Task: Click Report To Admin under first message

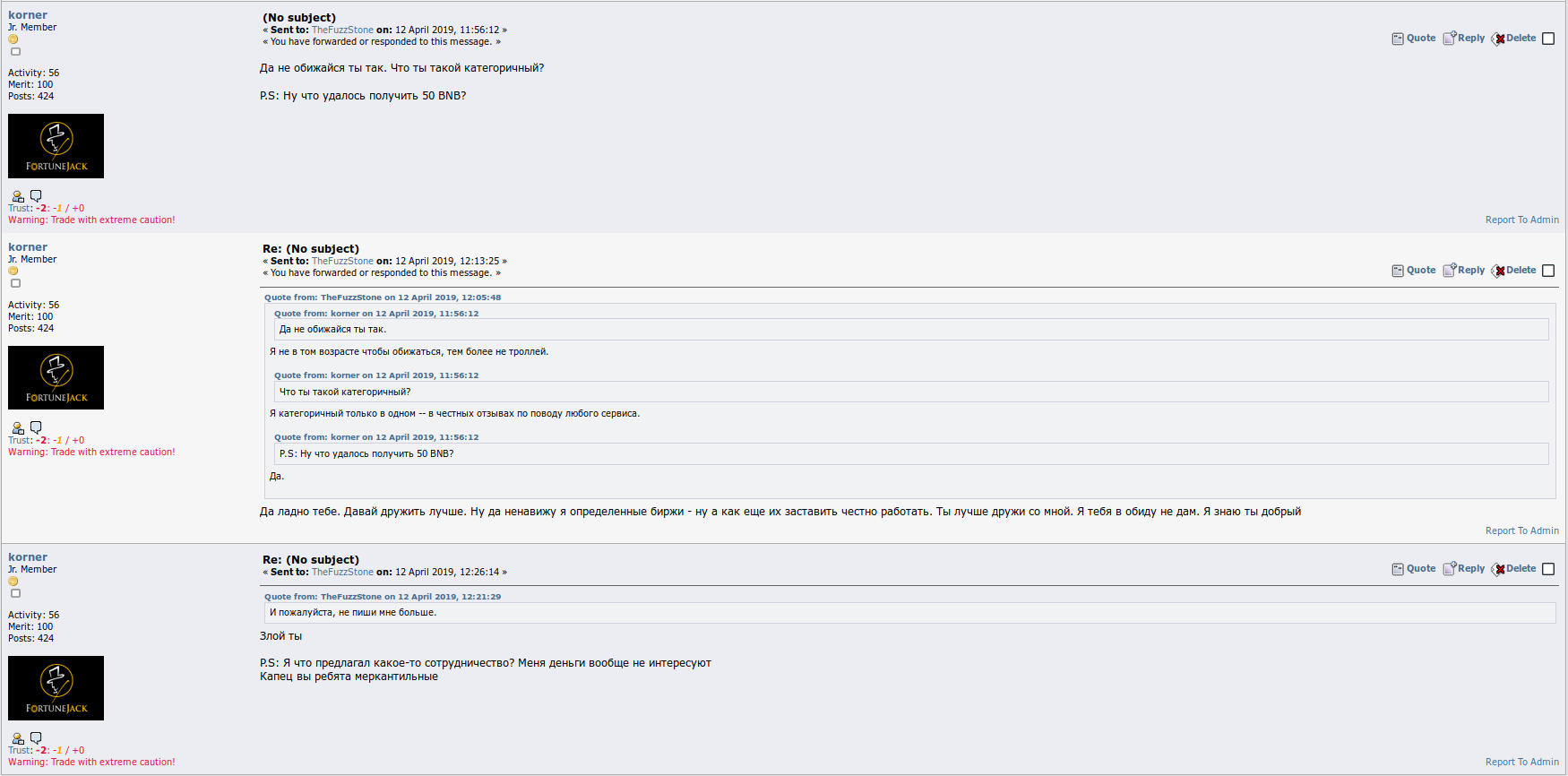Action: 1521,220
